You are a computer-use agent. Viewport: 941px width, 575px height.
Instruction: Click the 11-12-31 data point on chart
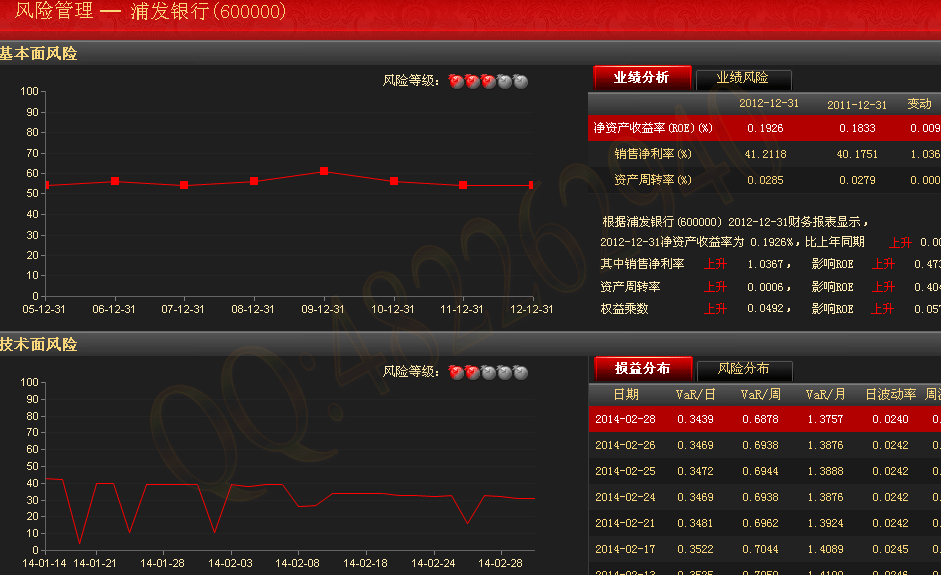coord(463,185)
